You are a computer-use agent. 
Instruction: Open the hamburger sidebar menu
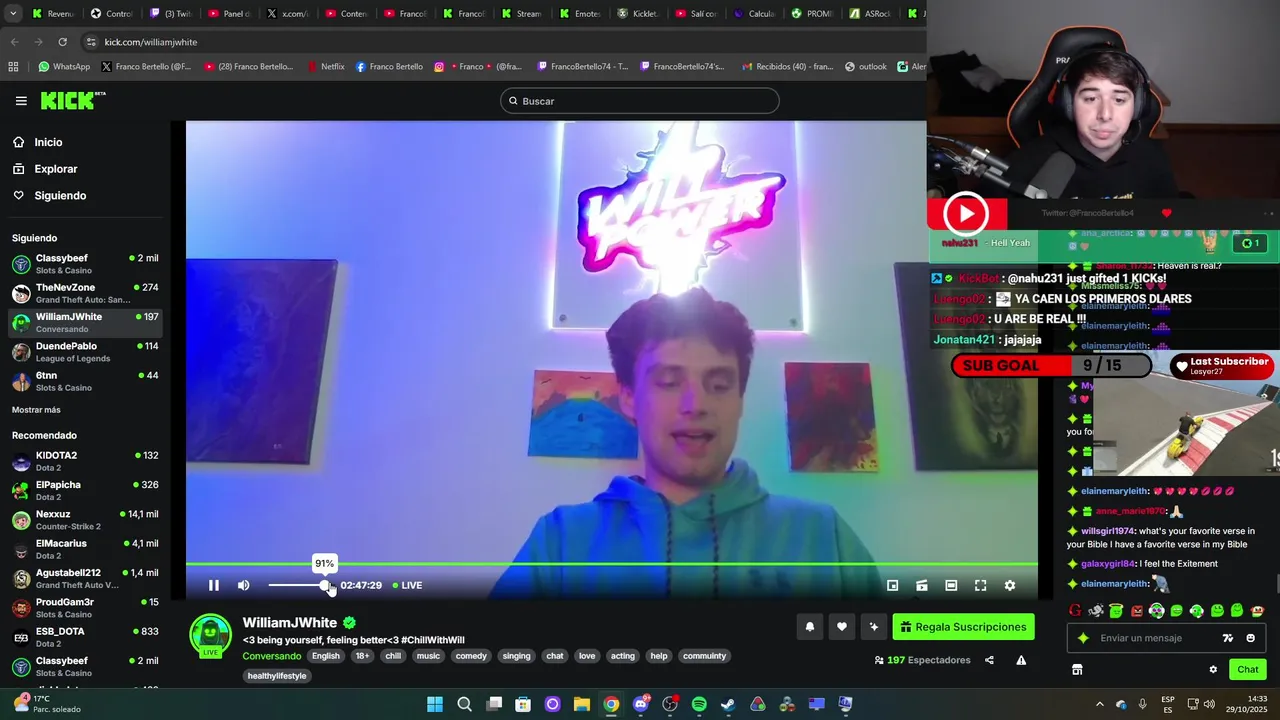(21, 101)
